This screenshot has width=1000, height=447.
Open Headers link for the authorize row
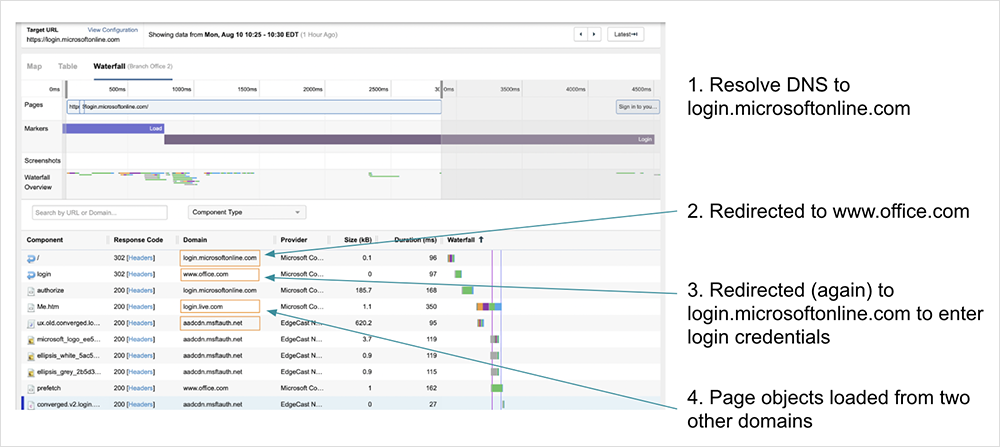[x=141, y=290]
